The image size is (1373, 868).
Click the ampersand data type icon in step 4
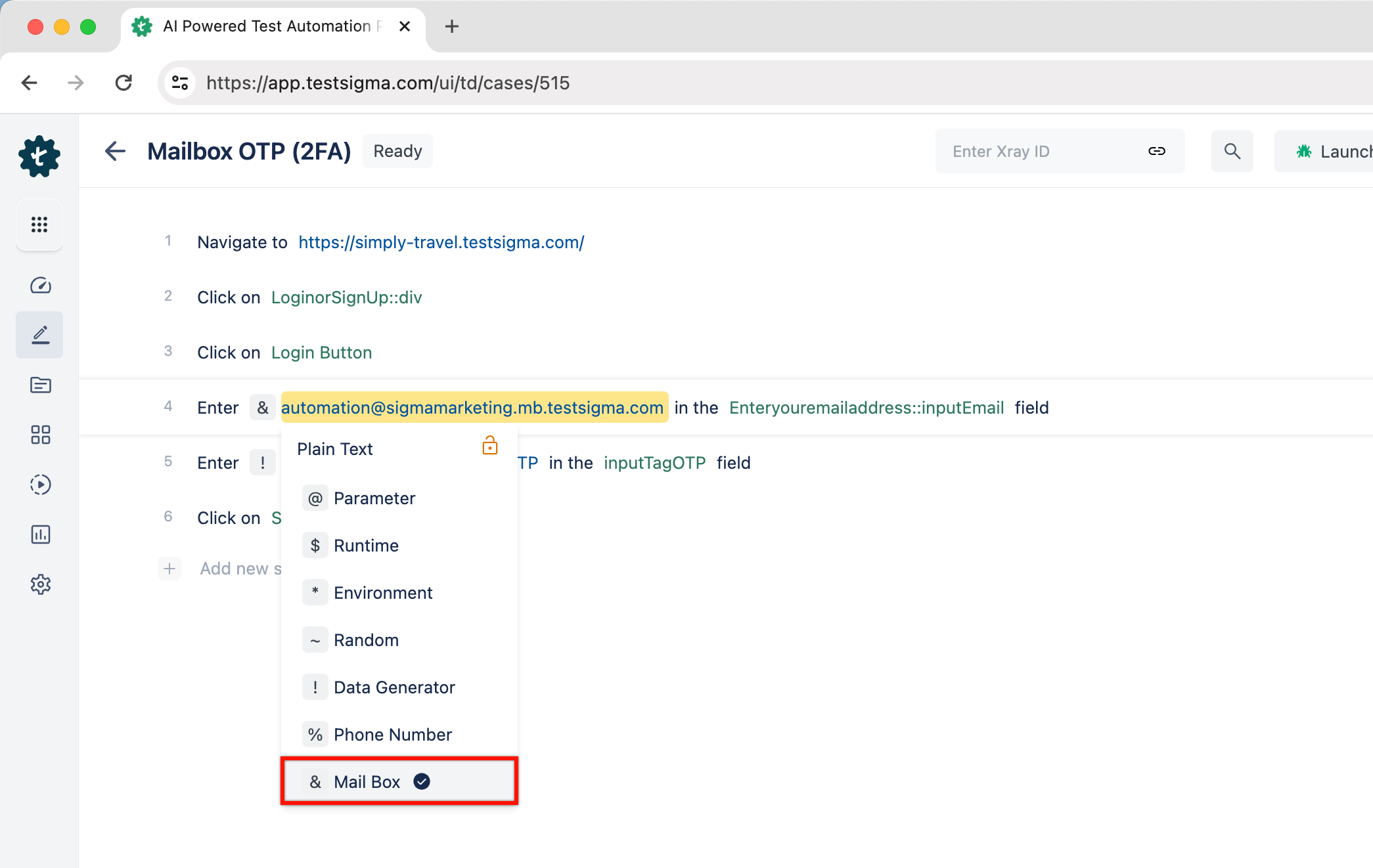[x=263, y=408]
